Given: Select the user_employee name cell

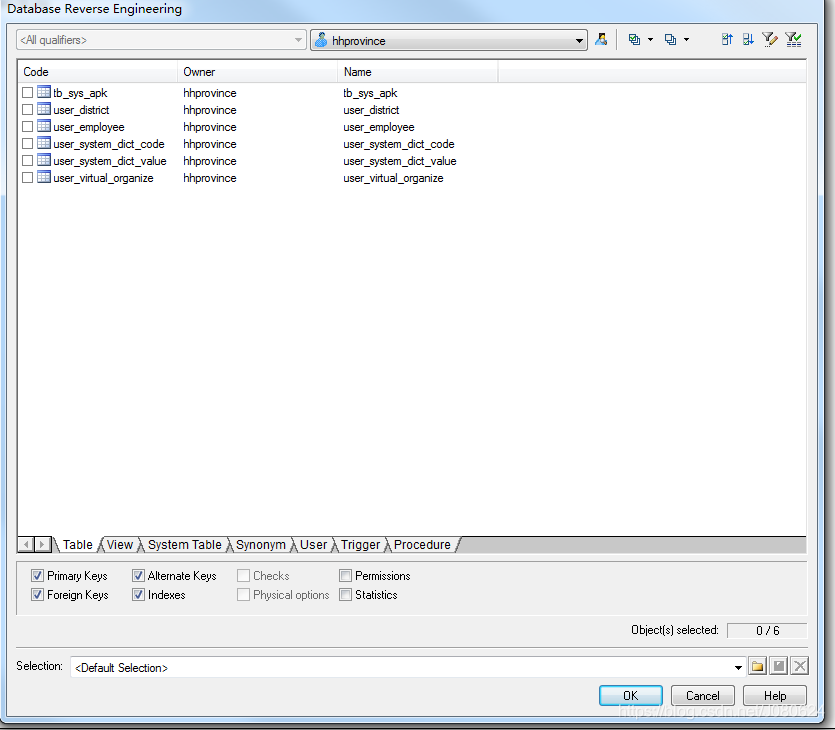Looking at the screenshot, I should pos(379,127).
